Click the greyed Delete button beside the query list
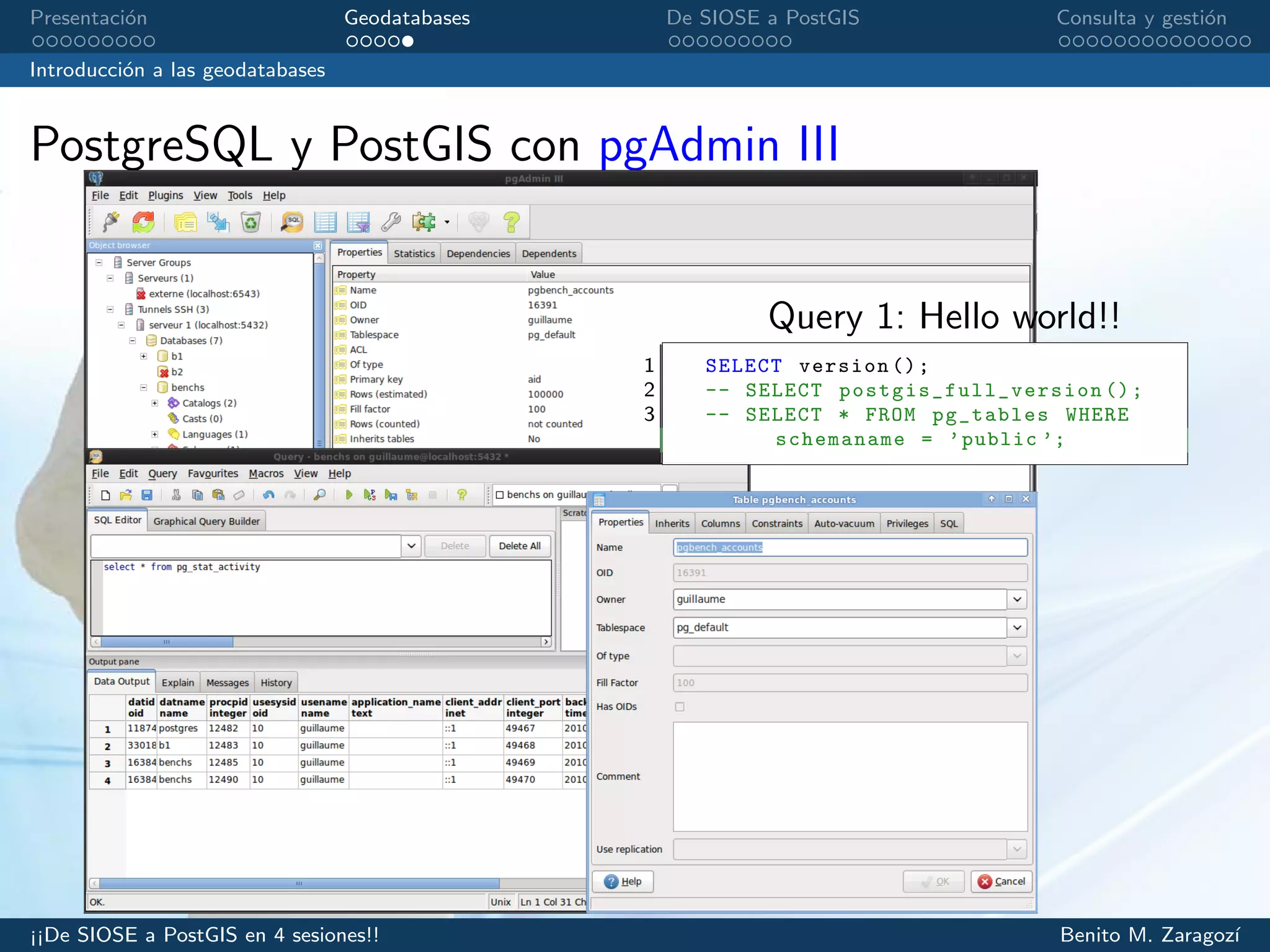The height and width of the screenshot is (952, 1270). [x=455, y=546]
